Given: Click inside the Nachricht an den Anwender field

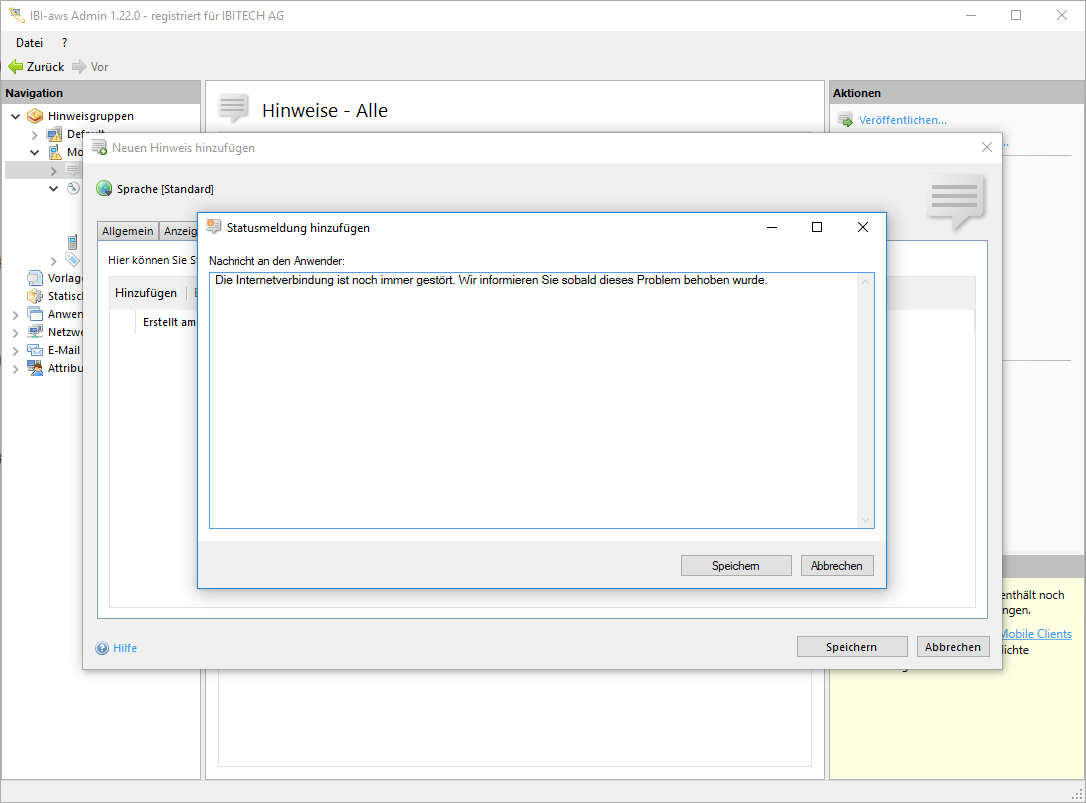Looking at the screenshot, I should click(x=530, y=400).
